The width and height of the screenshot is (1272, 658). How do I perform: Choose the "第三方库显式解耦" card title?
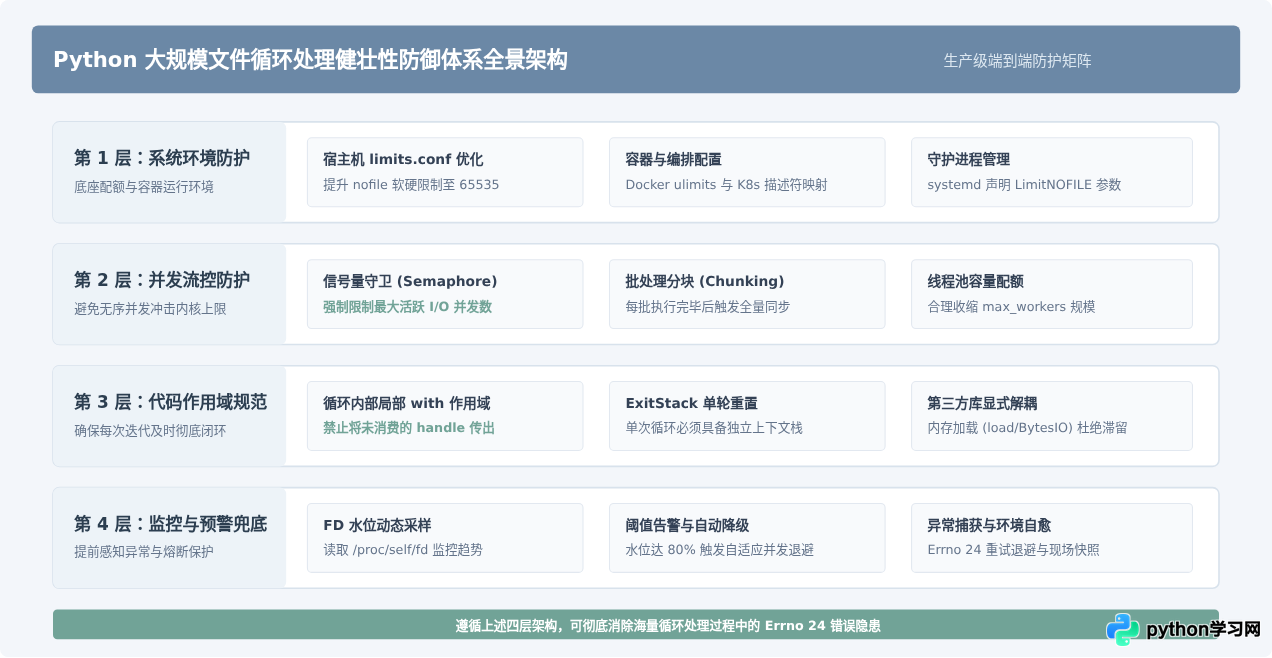(x=982, y=403)
